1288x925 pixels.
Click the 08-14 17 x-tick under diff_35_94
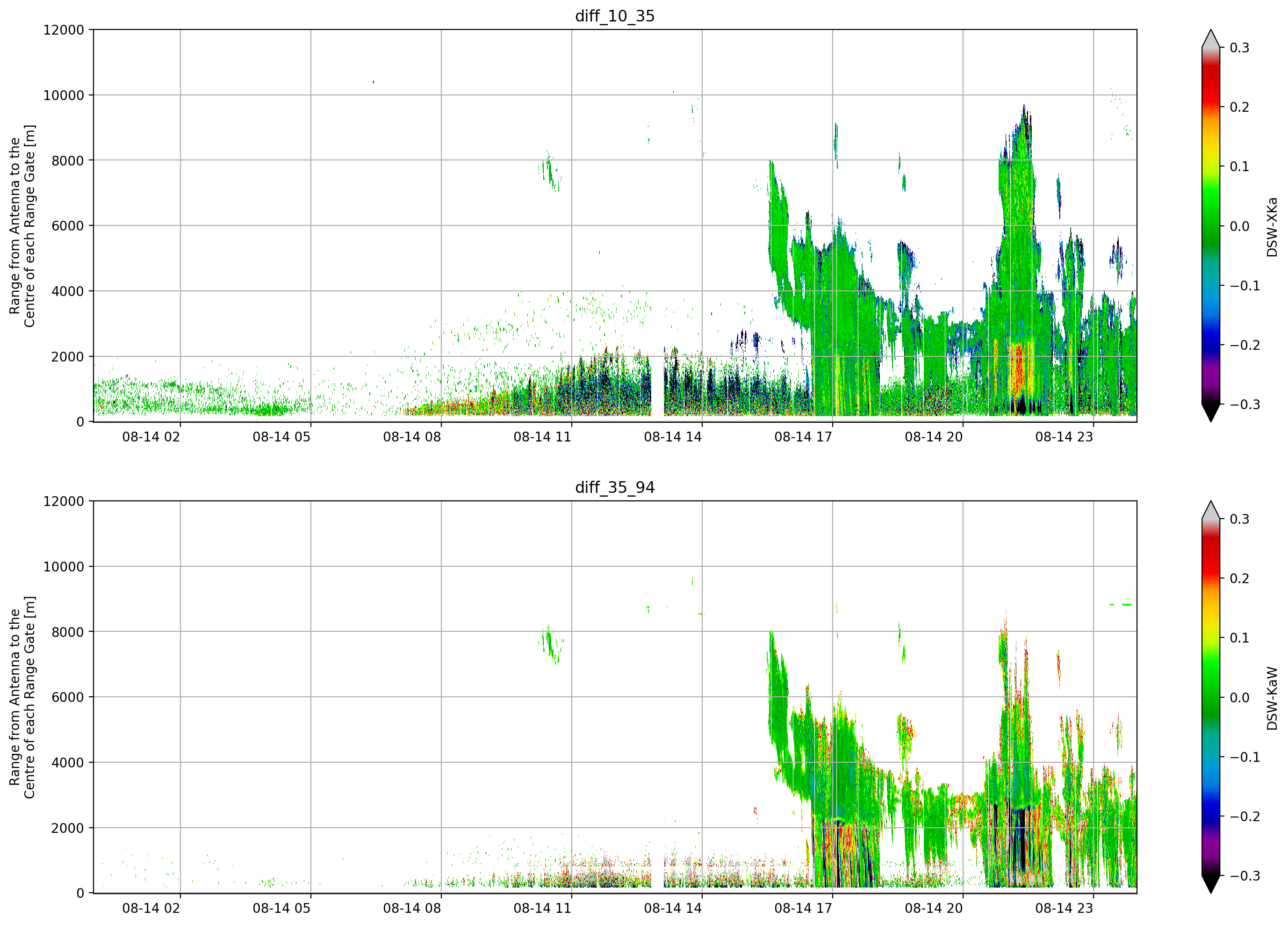(803, 909)
